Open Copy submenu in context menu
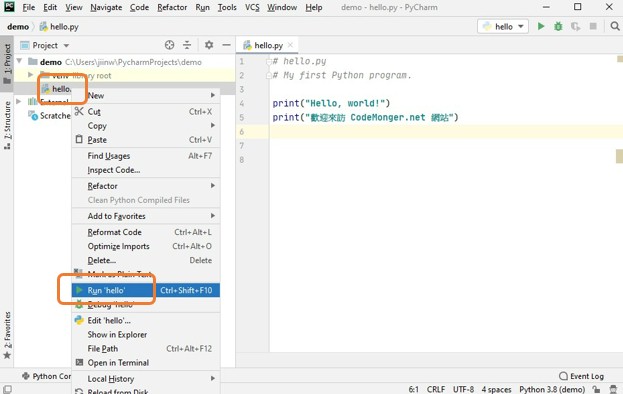 146,126
